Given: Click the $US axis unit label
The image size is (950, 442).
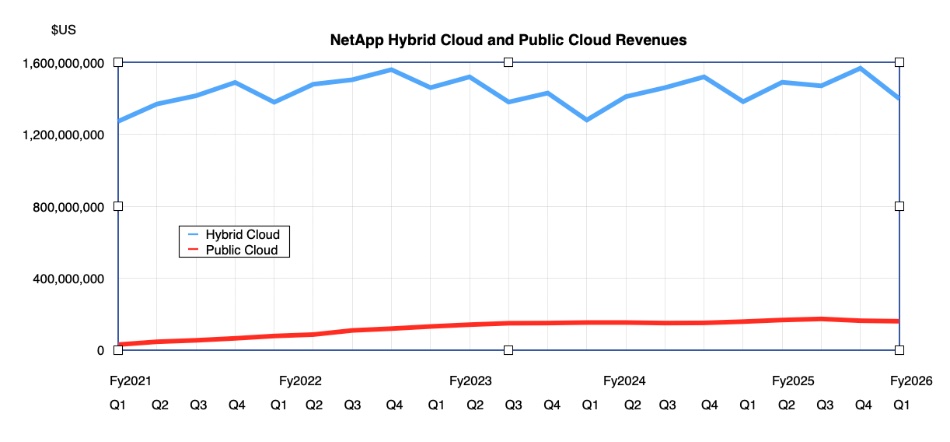Looking at the screenshot, I should coord(64,30).
